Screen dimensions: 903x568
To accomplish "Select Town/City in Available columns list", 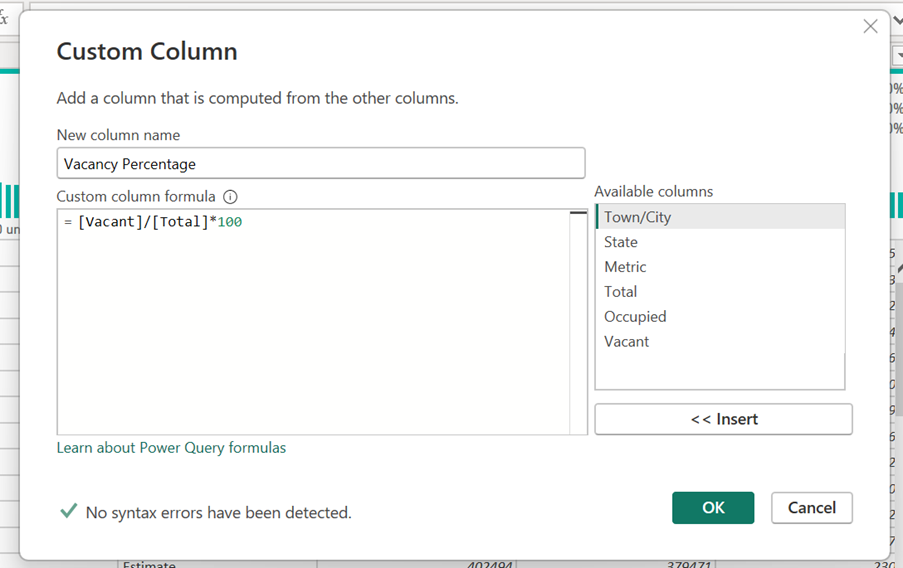I will pos(637,217).
